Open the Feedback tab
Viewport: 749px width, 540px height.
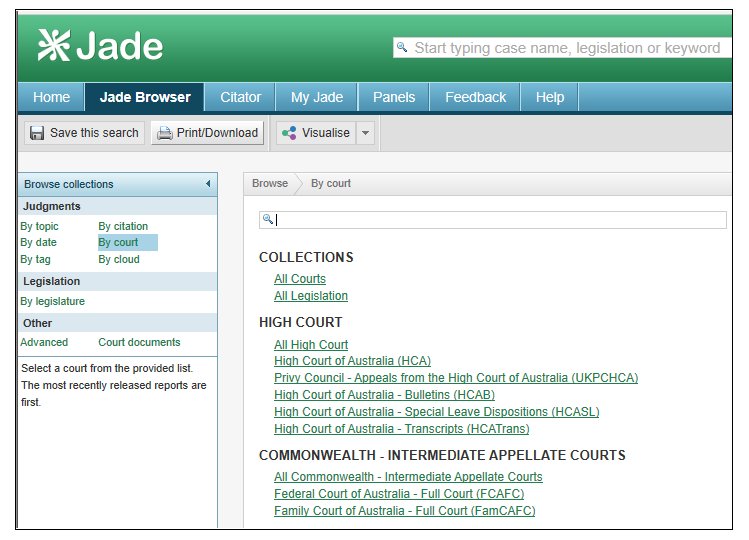click(475, 97)
